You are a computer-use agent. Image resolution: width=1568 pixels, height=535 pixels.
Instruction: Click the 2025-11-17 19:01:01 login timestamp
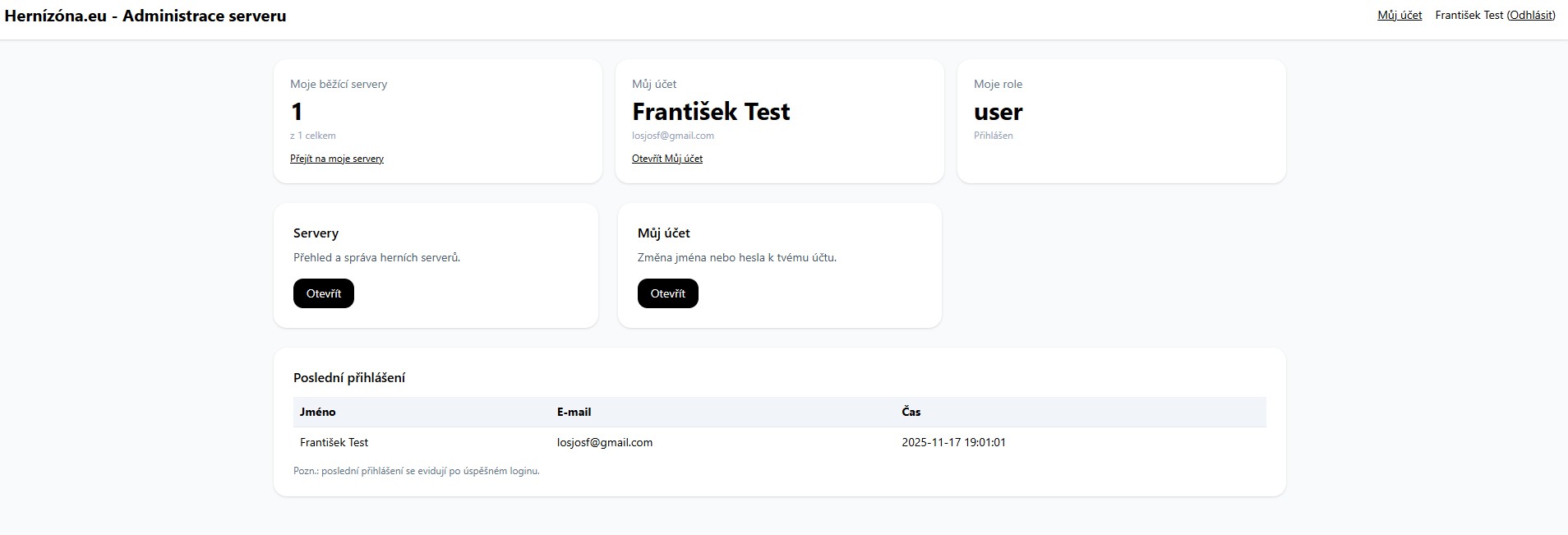(x=953, y=442)
